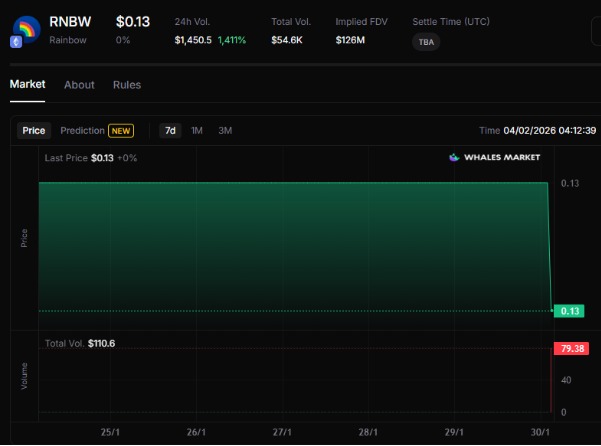
Task: Click the Last Price $0.13 readout
Action: (90, 158)
